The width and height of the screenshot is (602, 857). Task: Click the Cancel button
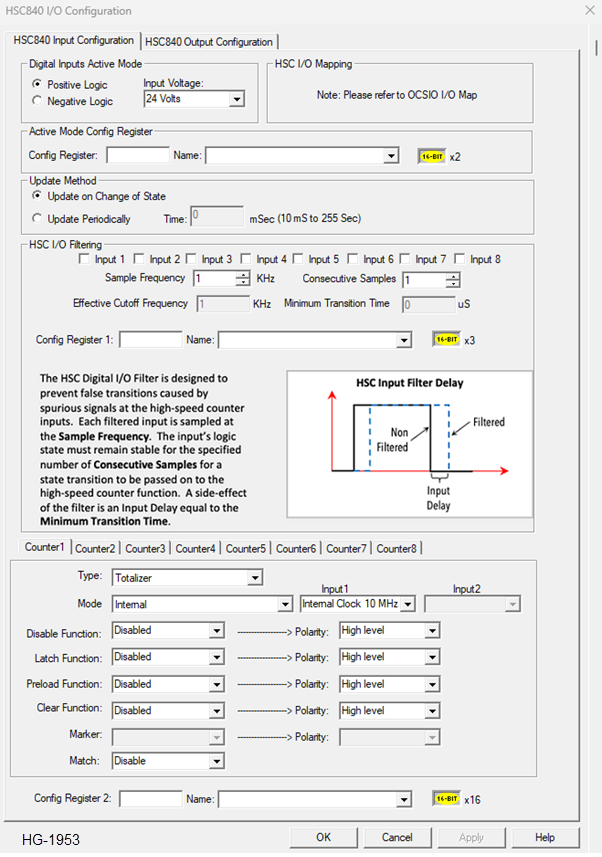coord(397,837)
